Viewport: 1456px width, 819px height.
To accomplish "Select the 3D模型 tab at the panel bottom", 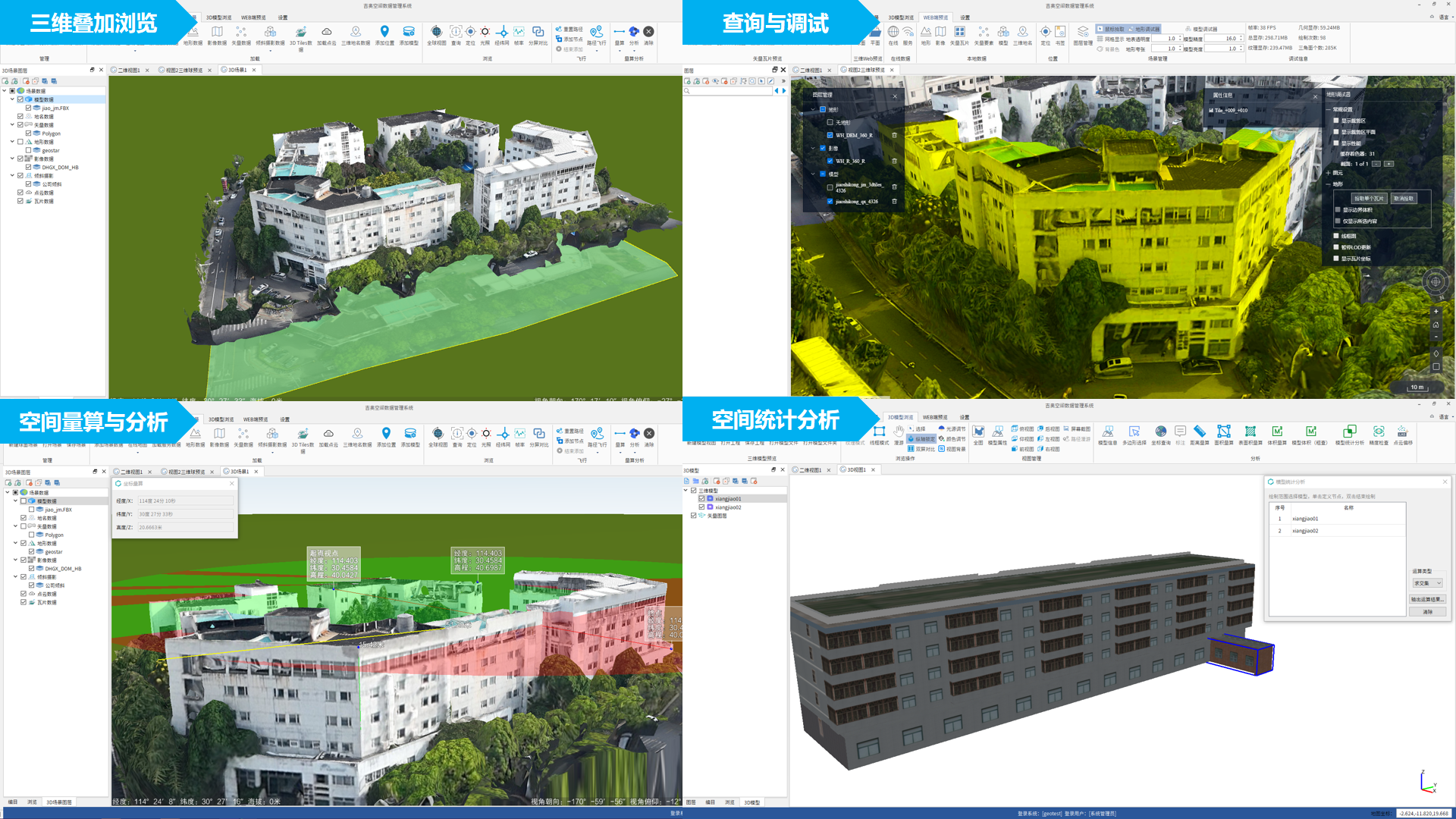I will tap(752, 802).
